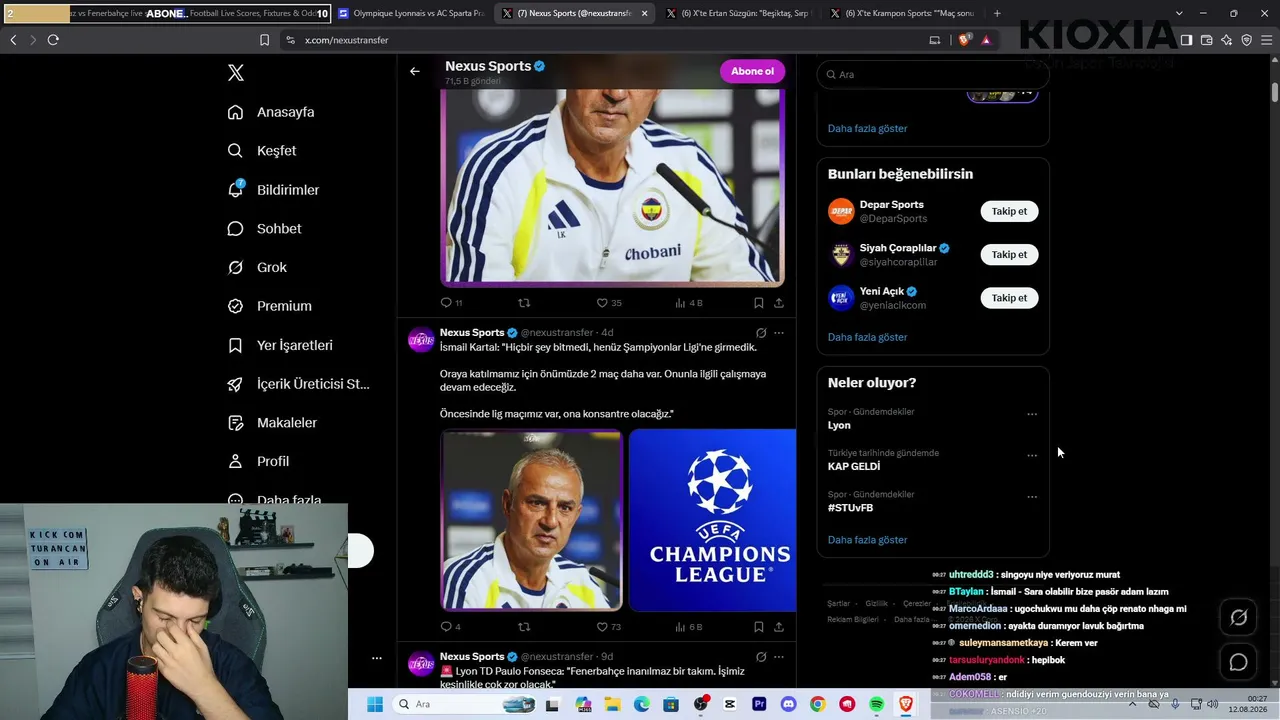The width and height of the screenshot is (1280, 720).
Task: Retweet the top tweet with 35 likes
Action: click(x=523, y=303)
